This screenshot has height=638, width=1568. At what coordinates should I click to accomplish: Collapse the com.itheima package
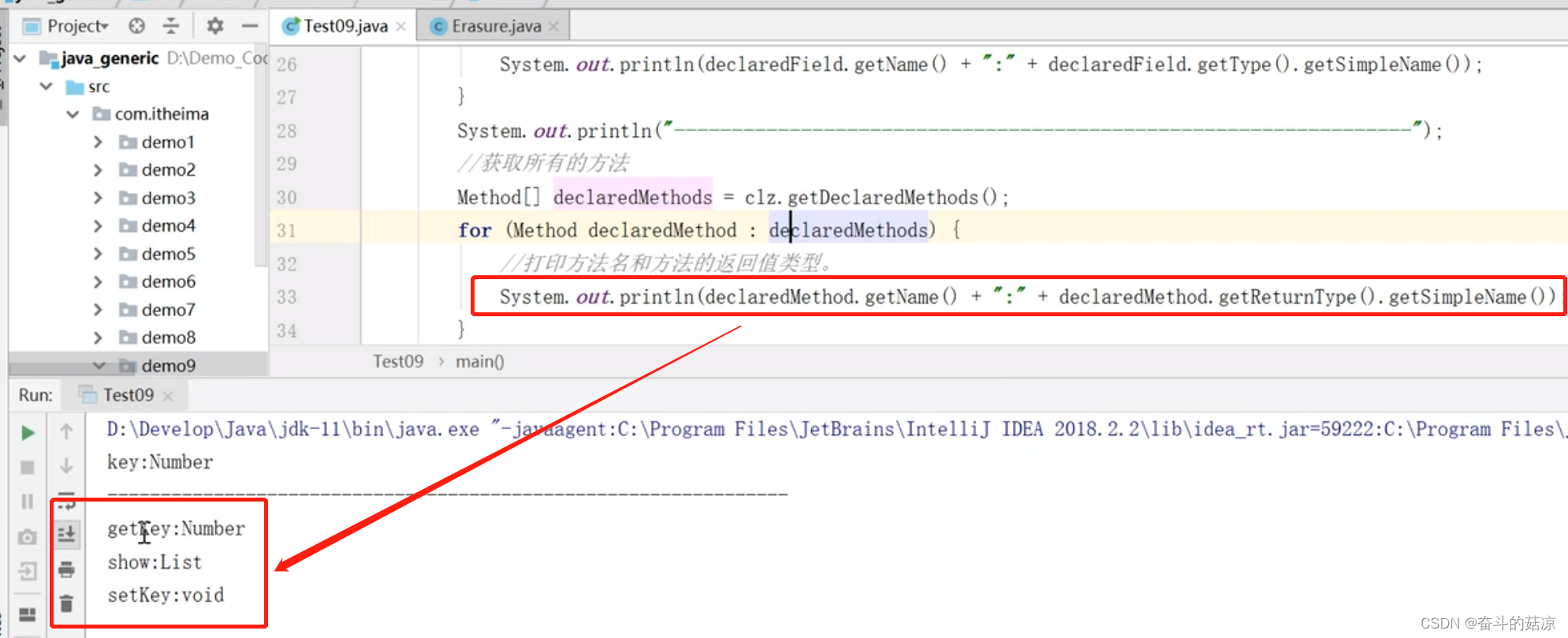tap(73, 114)
